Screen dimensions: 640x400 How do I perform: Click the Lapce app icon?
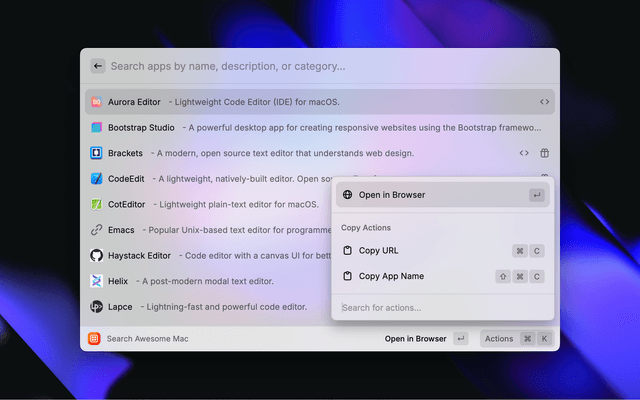97,307
